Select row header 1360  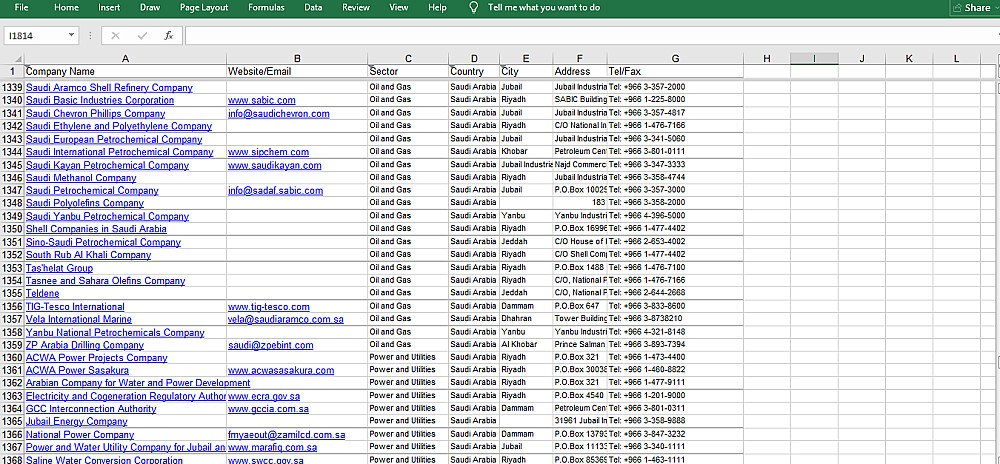[x=12, y=358]
